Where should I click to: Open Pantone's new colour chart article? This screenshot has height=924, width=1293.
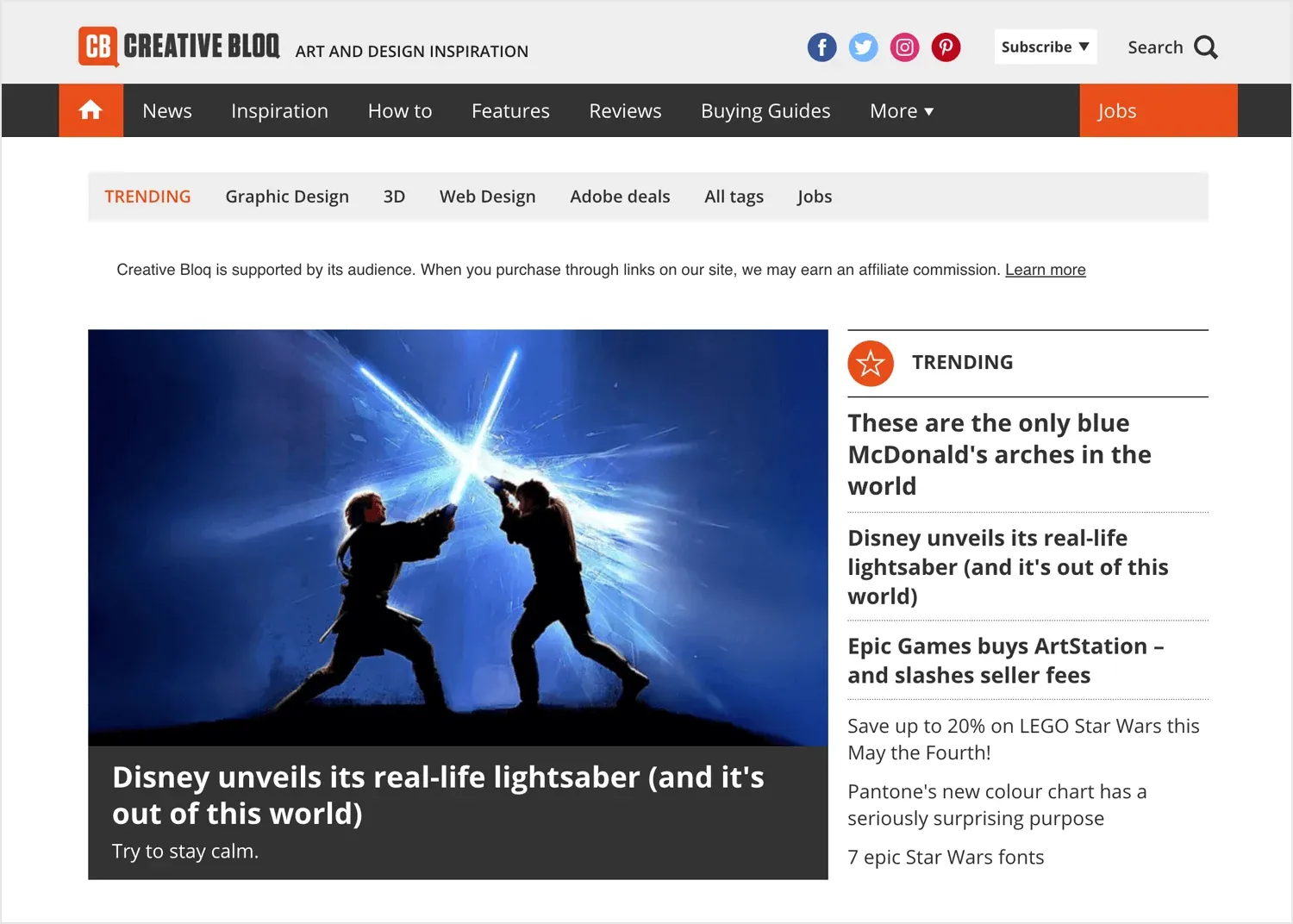click(996, 805)
